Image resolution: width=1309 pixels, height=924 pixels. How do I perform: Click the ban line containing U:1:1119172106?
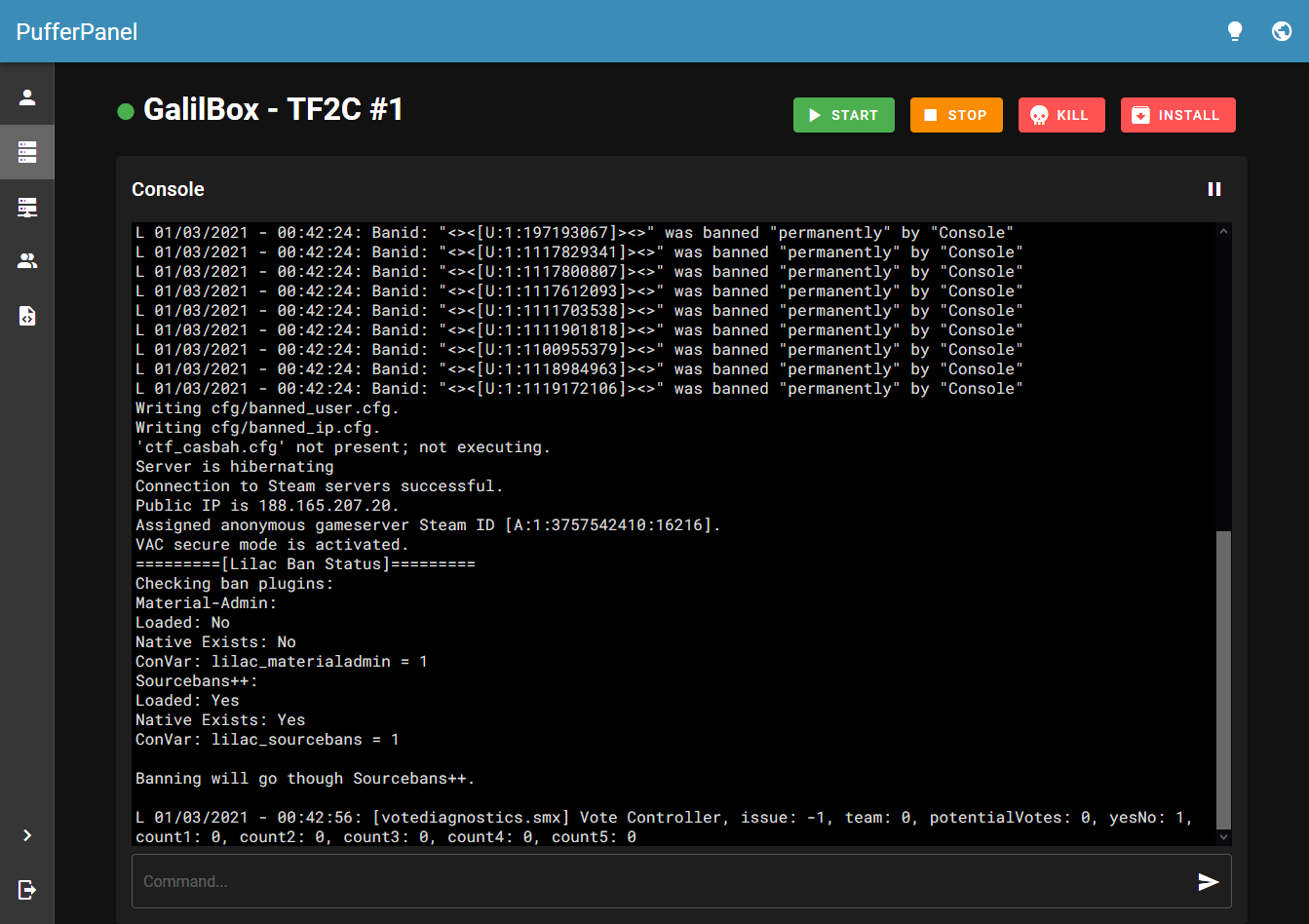coord(579,388)
